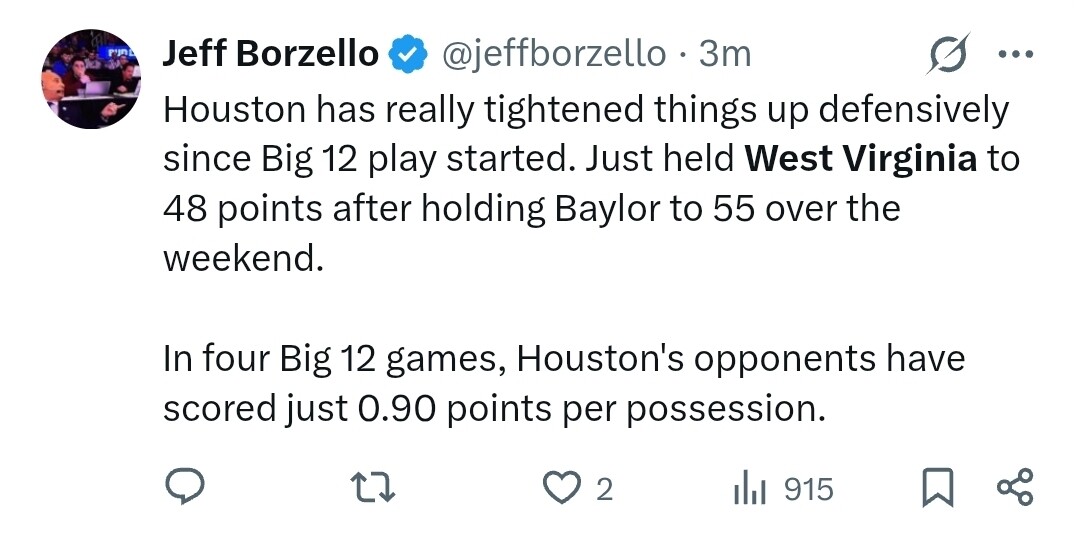Click the like count of 2
The height and width of the screenshot is (540, 1079).
tap(603, 489)
